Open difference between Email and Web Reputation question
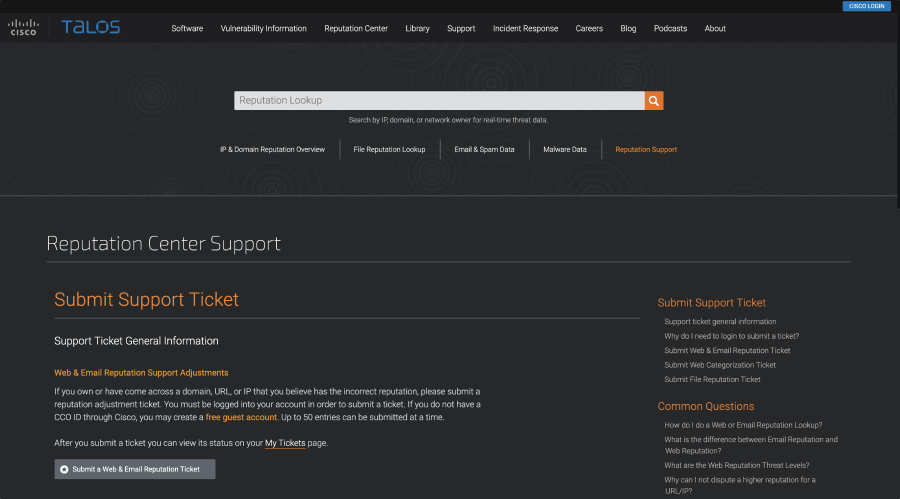Image resolution: width=900 pixels, height=499 pixels. pos(751,445)
